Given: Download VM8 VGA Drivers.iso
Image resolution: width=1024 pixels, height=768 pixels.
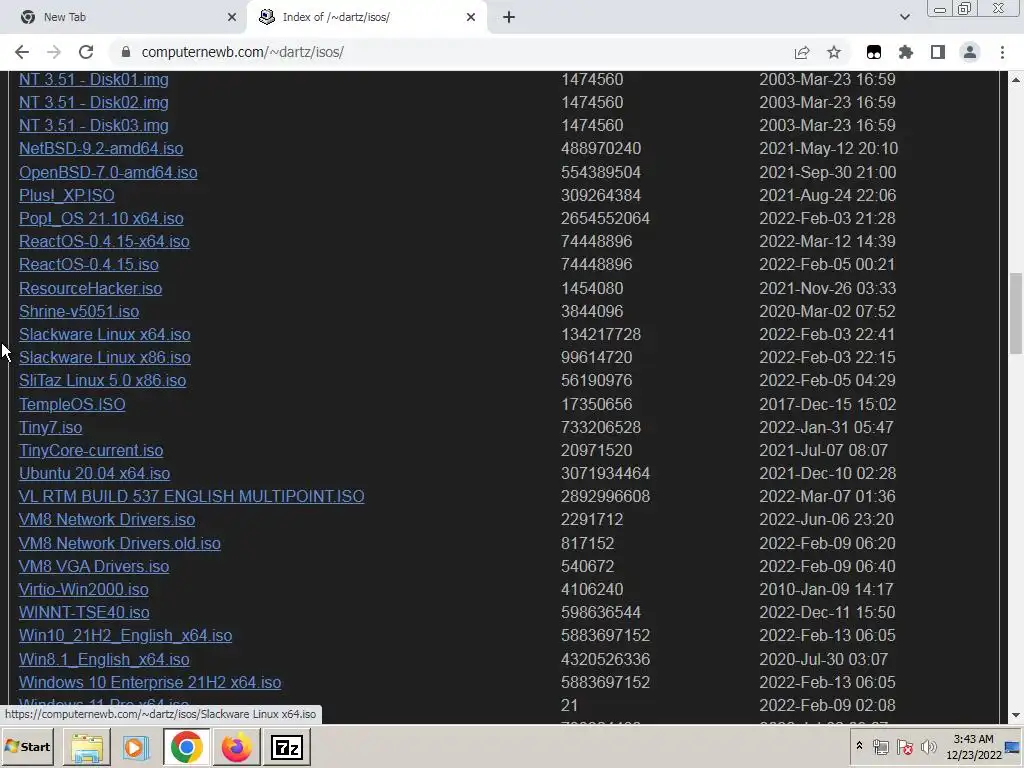Looking at the screenshot, I should coord(93,566).
